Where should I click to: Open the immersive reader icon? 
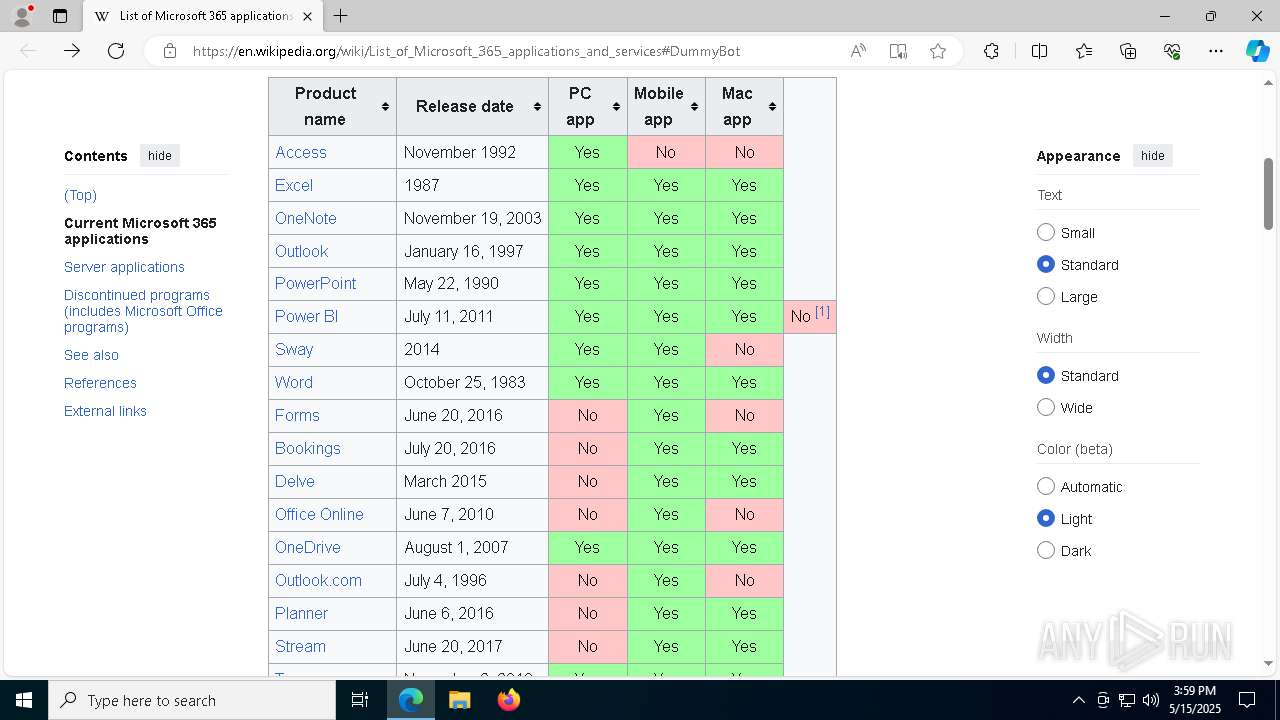898,51
